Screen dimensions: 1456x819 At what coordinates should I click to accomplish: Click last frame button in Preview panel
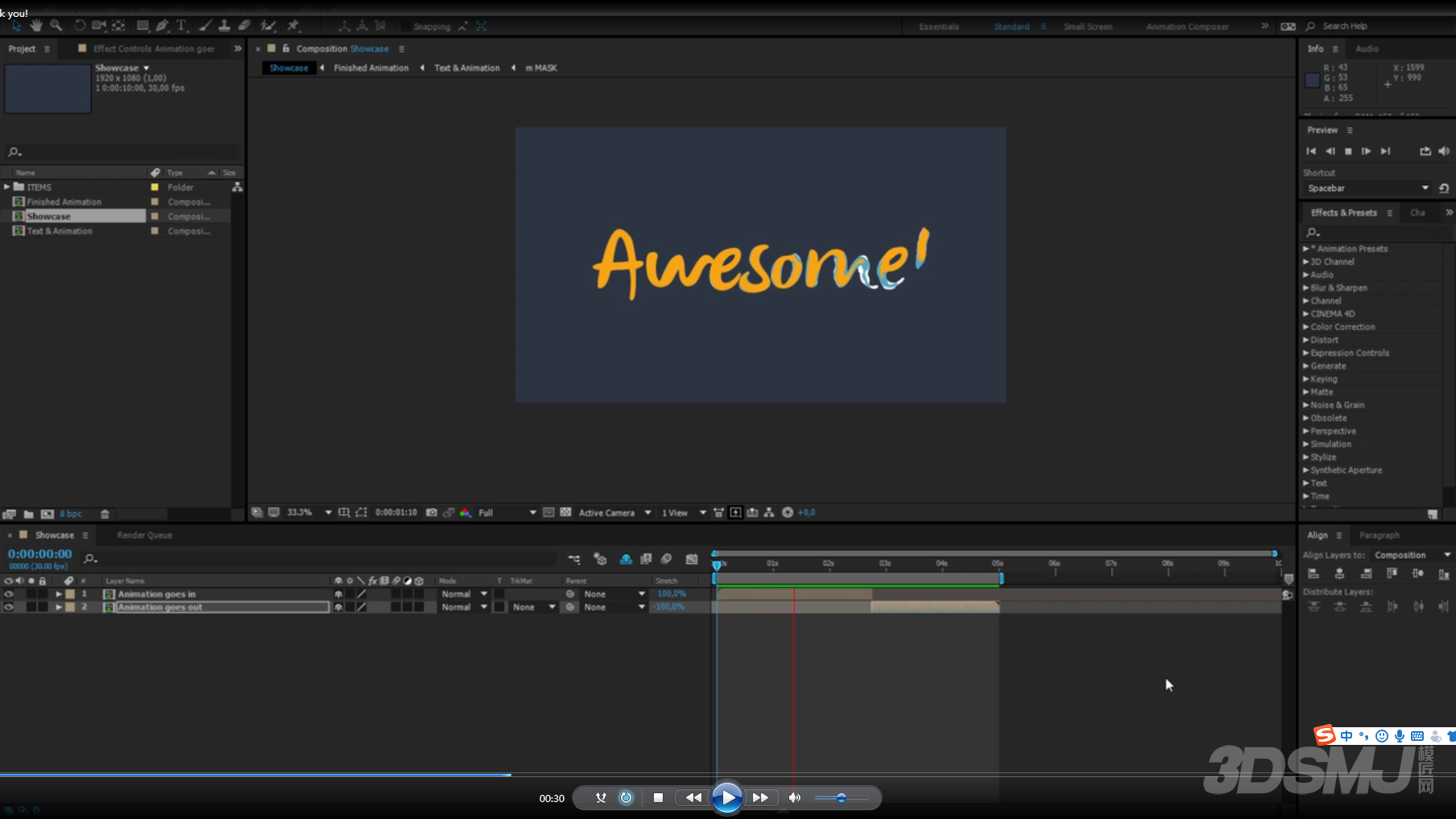(x=1385, y=151)
